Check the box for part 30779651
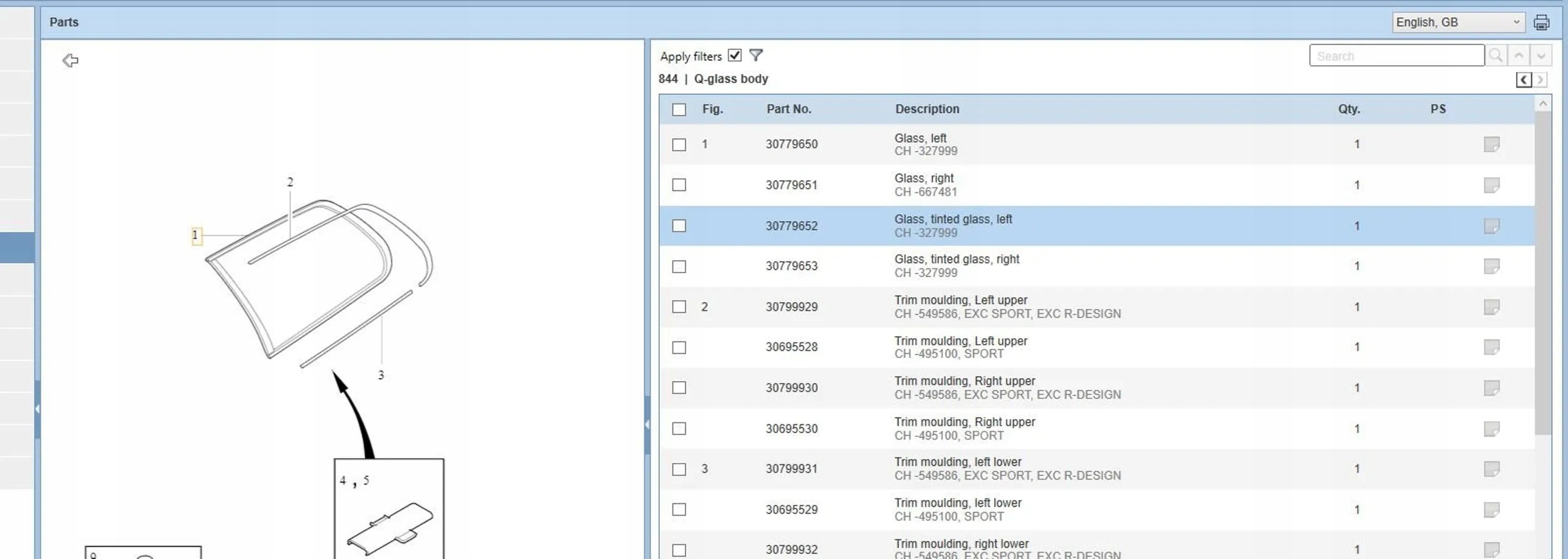The height and width of the screenshot is (559, 1568). tap(679, 185)
